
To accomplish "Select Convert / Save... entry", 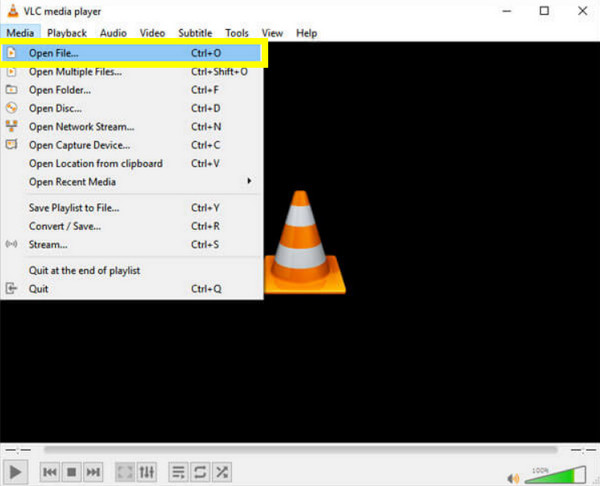I will (x=132, y=226).
